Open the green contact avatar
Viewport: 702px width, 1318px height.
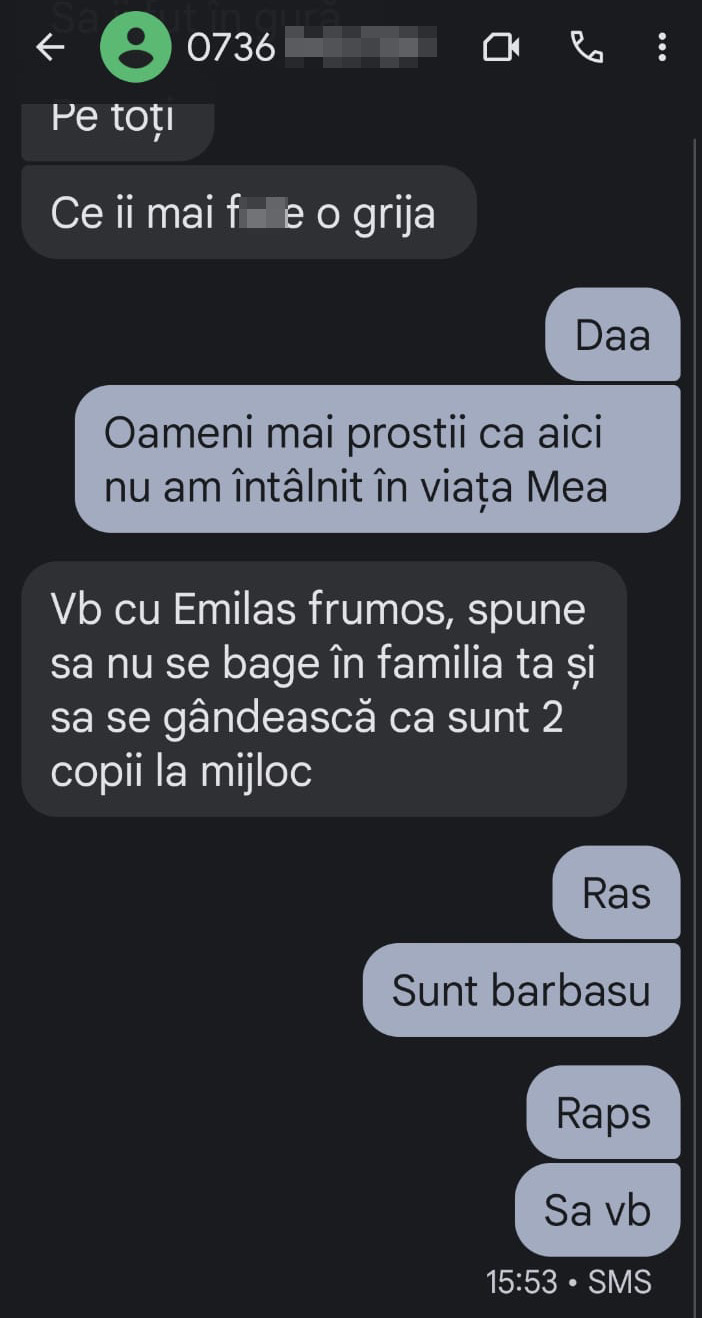point(135,47)
